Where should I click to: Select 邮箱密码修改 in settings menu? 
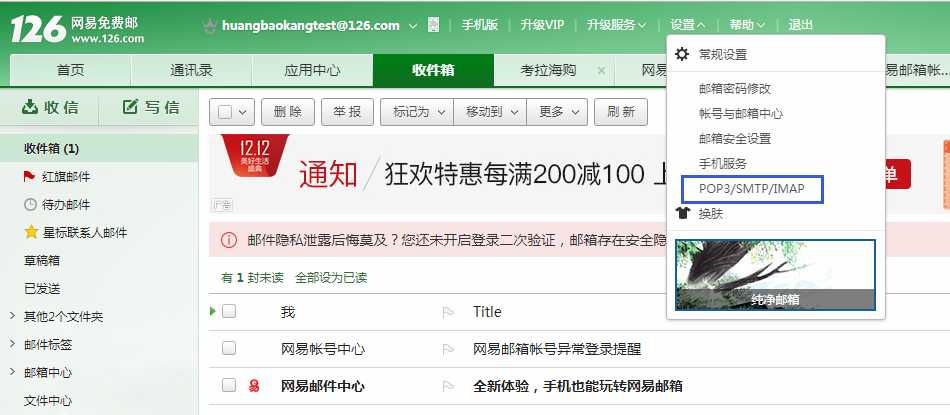coord(735,88)
